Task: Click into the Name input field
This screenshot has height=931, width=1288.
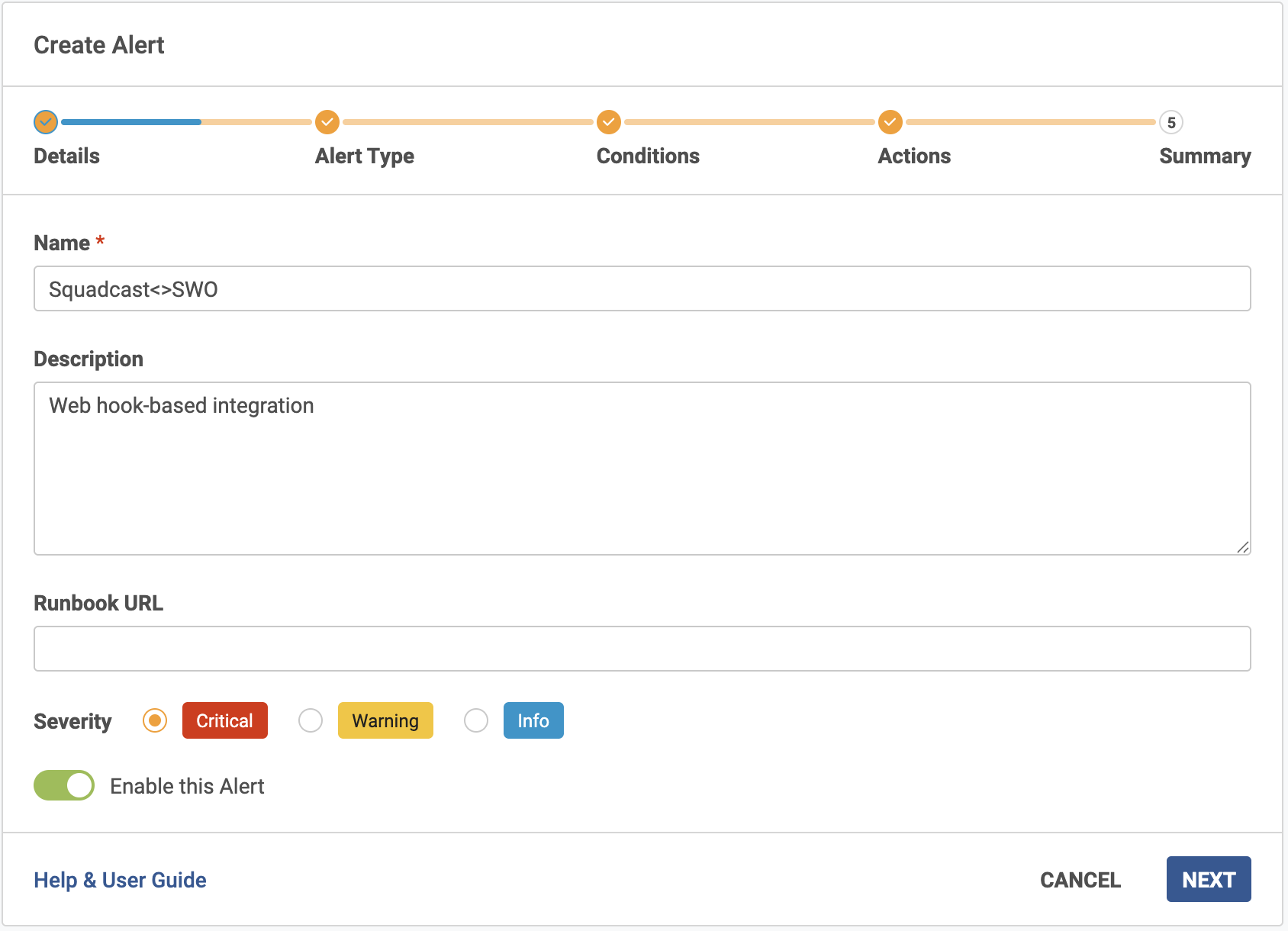Action: click(x=642, y=288)
